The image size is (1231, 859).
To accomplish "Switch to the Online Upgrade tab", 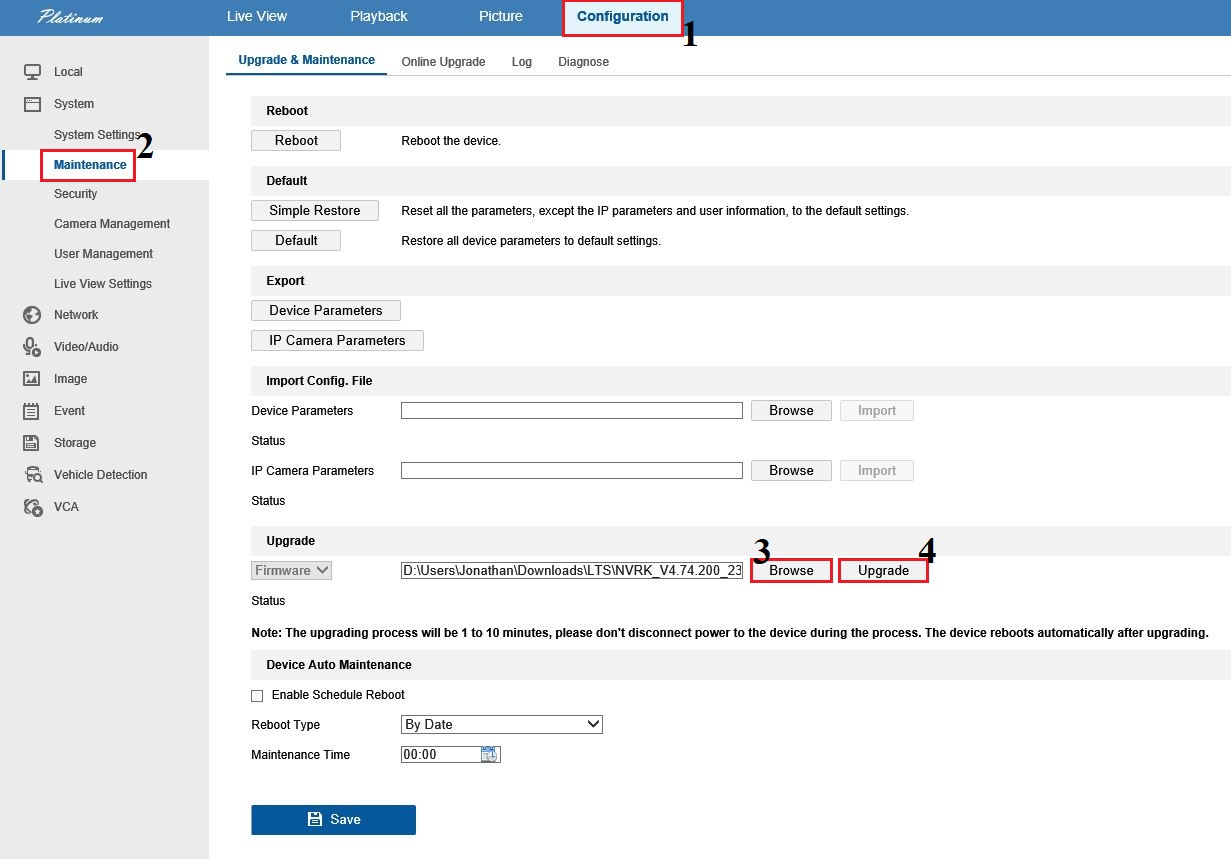I will (443, 61).
